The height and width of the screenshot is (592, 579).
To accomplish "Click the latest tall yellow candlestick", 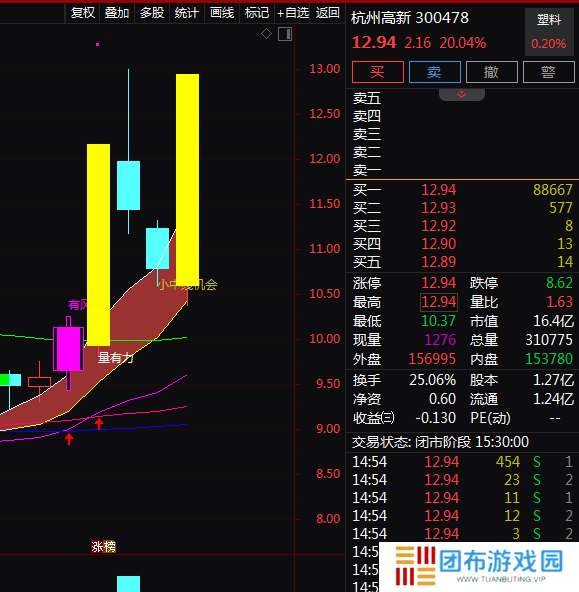I will (x=188, y=179).
